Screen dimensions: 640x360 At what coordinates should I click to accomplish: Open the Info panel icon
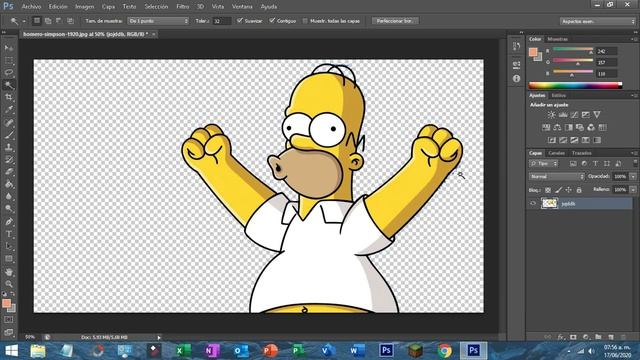click(516, 78)
